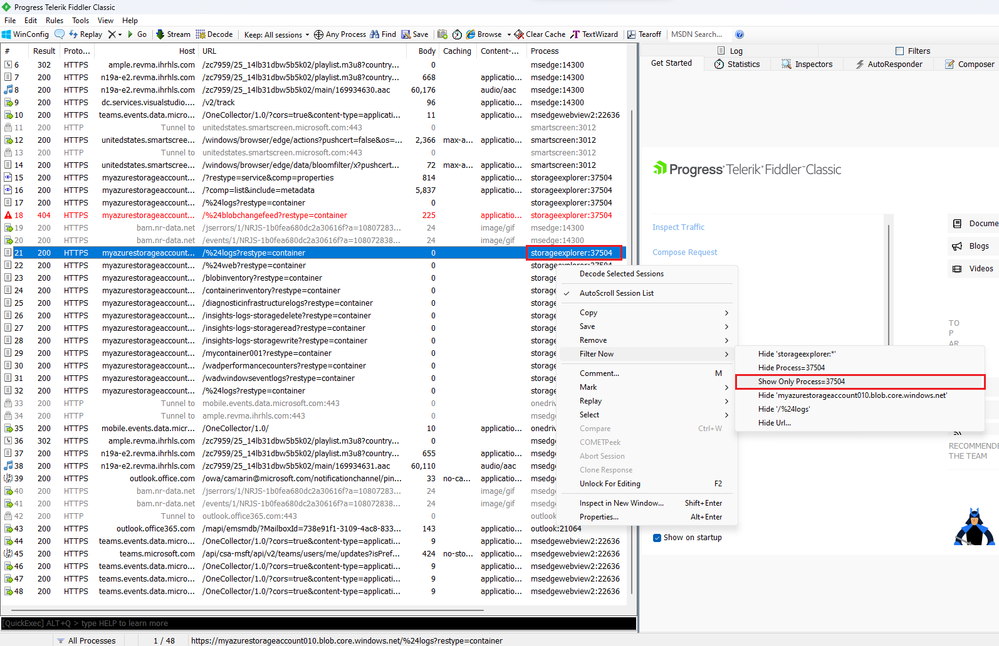Open the Tools menu

(x=80, y=20)
